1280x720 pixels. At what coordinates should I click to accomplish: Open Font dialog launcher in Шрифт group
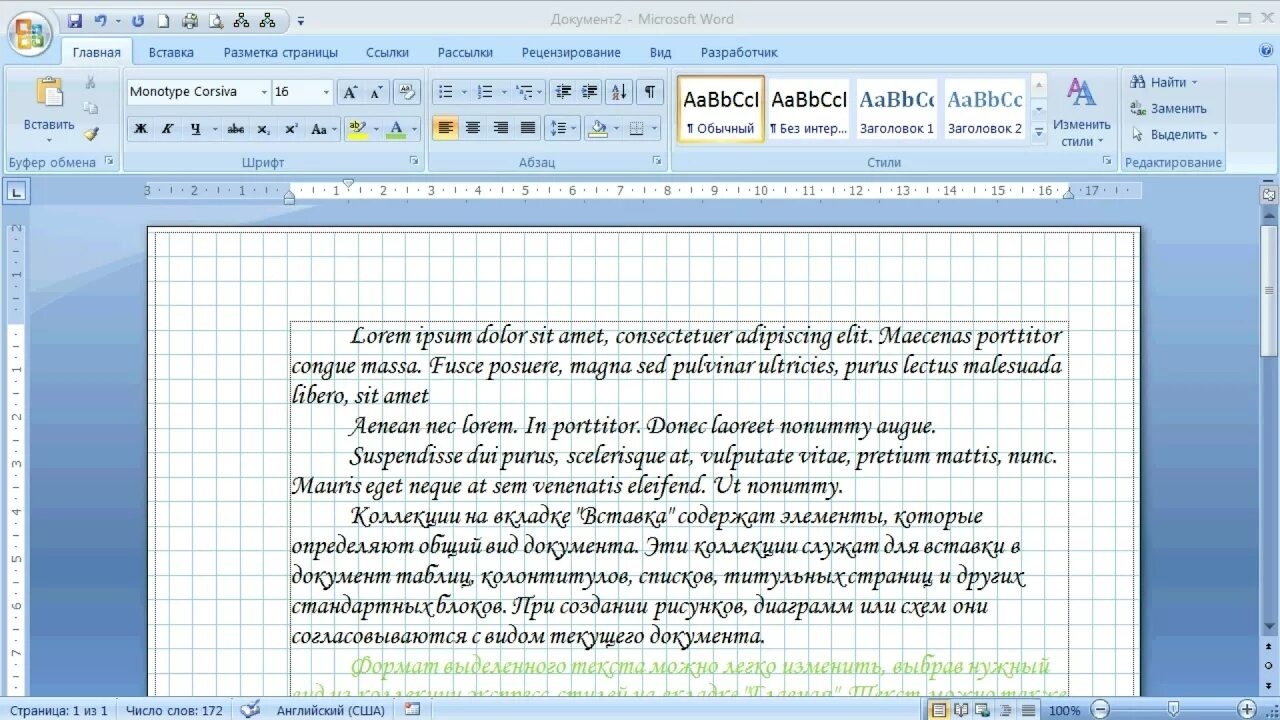tap(414, 161)
